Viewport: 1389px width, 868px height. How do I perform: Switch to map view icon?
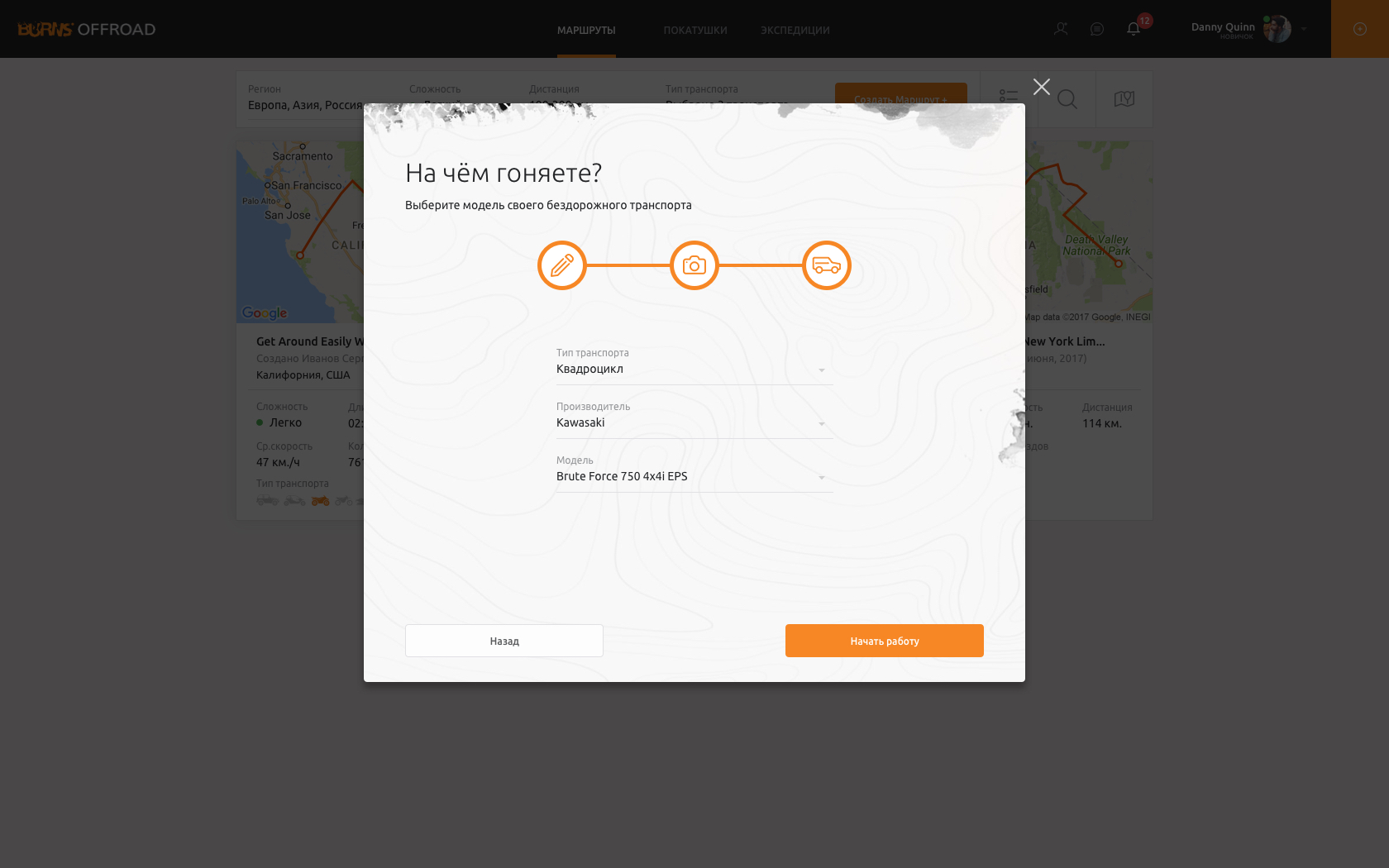click(1124, 99)
